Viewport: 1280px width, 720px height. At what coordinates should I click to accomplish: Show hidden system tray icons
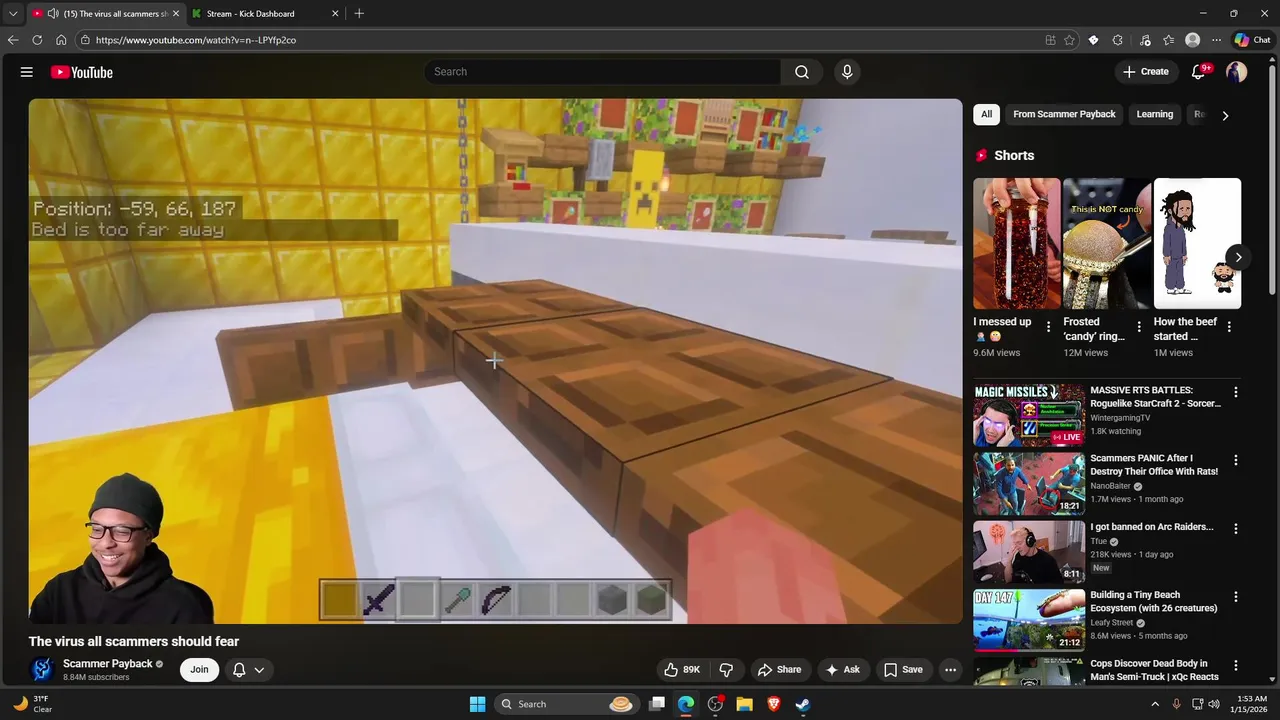point(1155,704)
